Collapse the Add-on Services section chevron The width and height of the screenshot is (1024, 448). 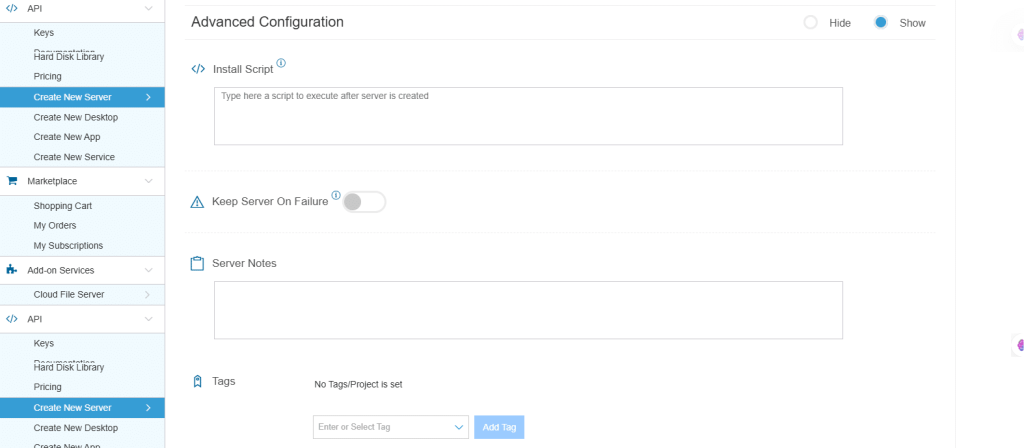[148, 270]
